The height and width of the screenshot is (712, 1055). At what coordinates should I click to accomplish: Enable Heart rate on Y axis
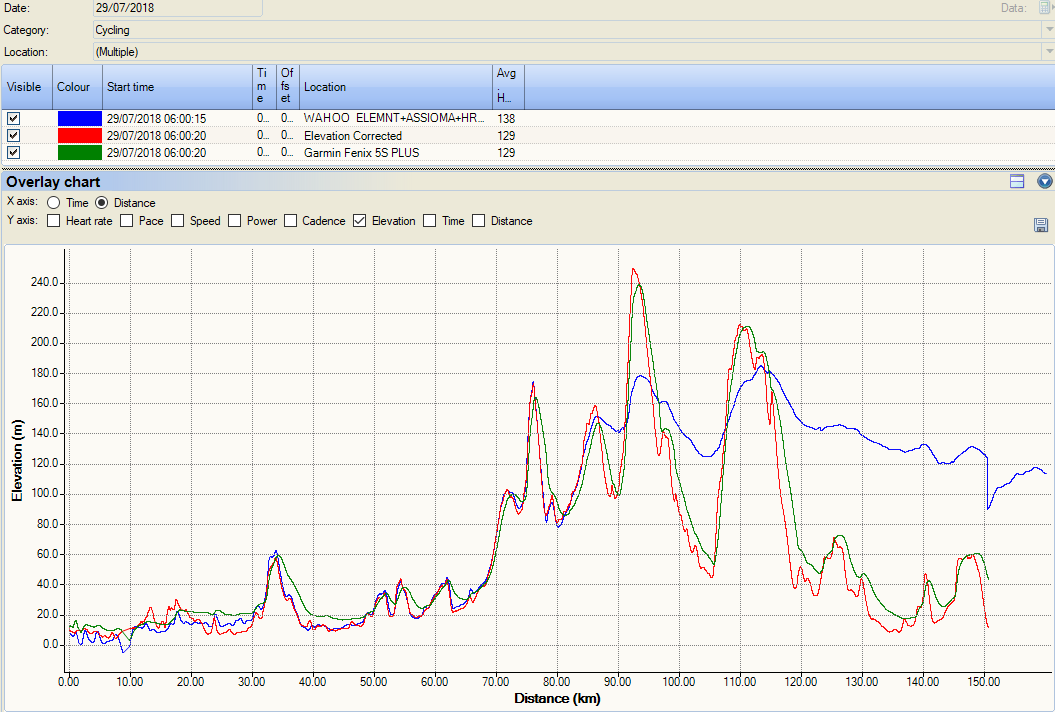[x=54, y=221]
